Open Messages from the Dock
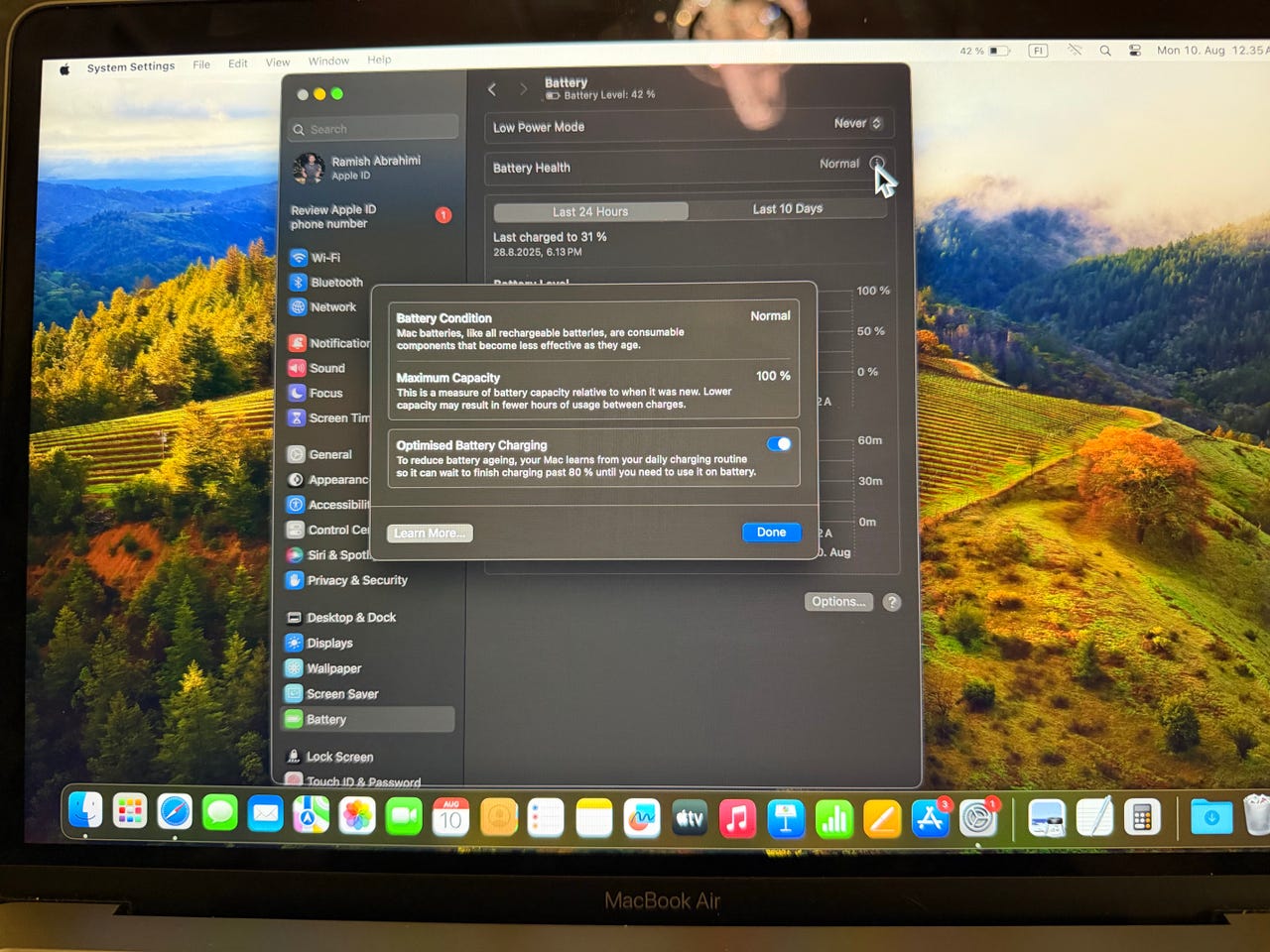This screenshot has width=1270, height=952. (x=219, y=814)
